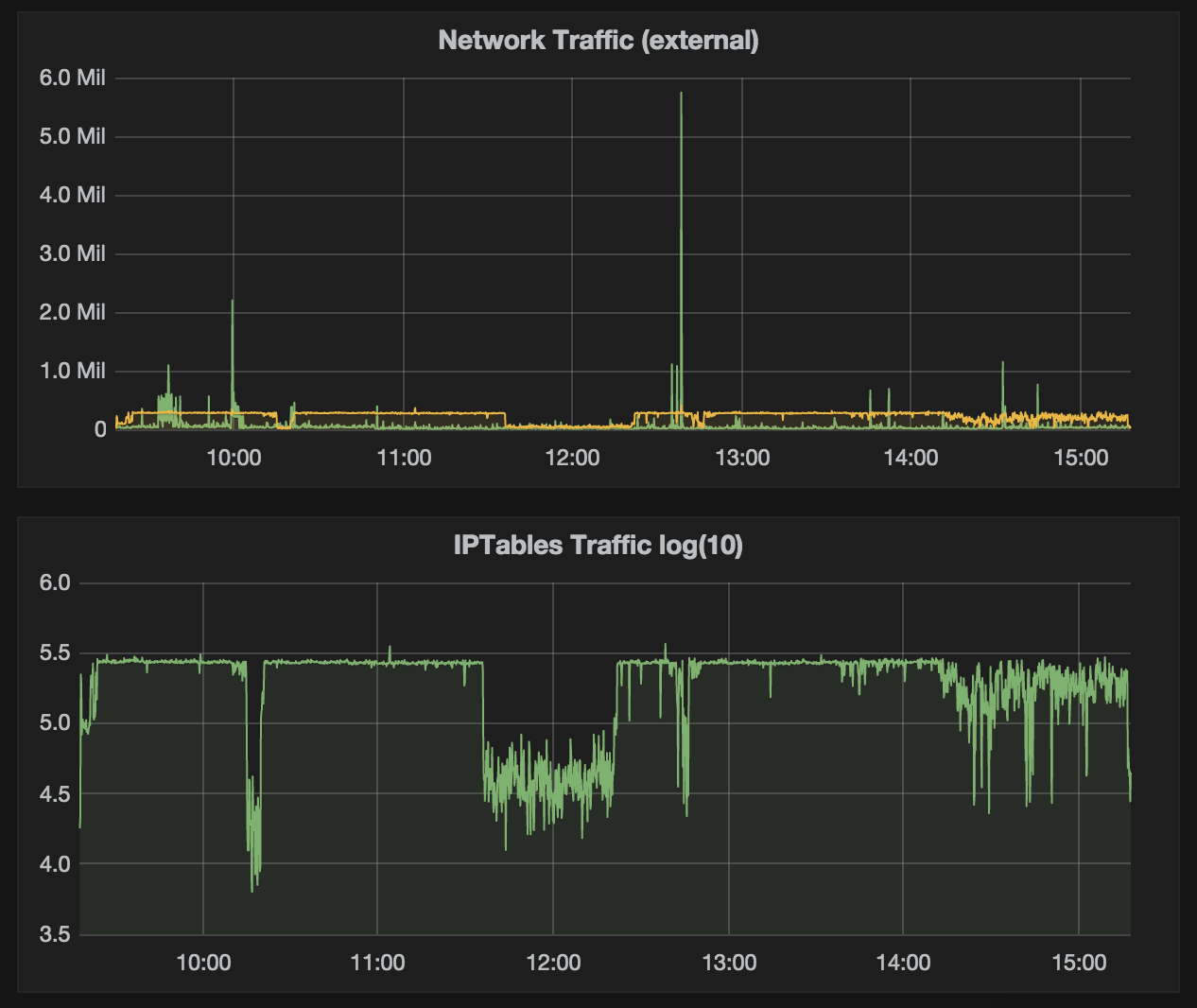1197x1008 pixels.
Task: Select the 4.0 Mil y-axis label
Action: pos(72,195)
